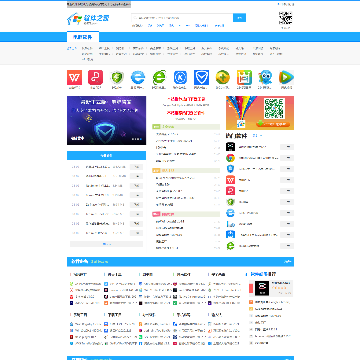Open the blue building icon in the ranking list
Image resolution: width=360 pixels, height=360 pixels.
click(230, 235)
